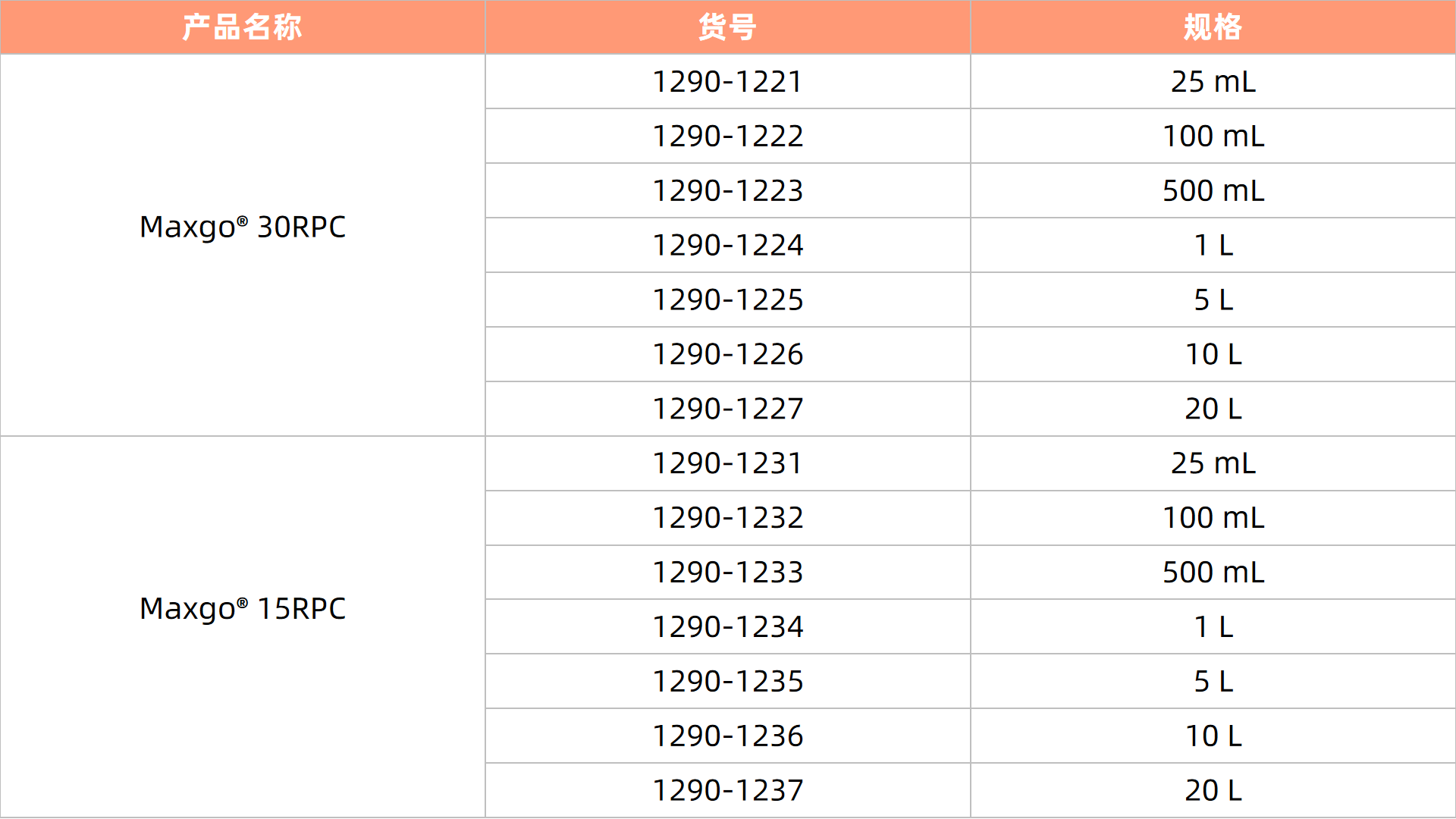Click the 货号 column header
Screen dimensions: 1456x819
point(727,27)
